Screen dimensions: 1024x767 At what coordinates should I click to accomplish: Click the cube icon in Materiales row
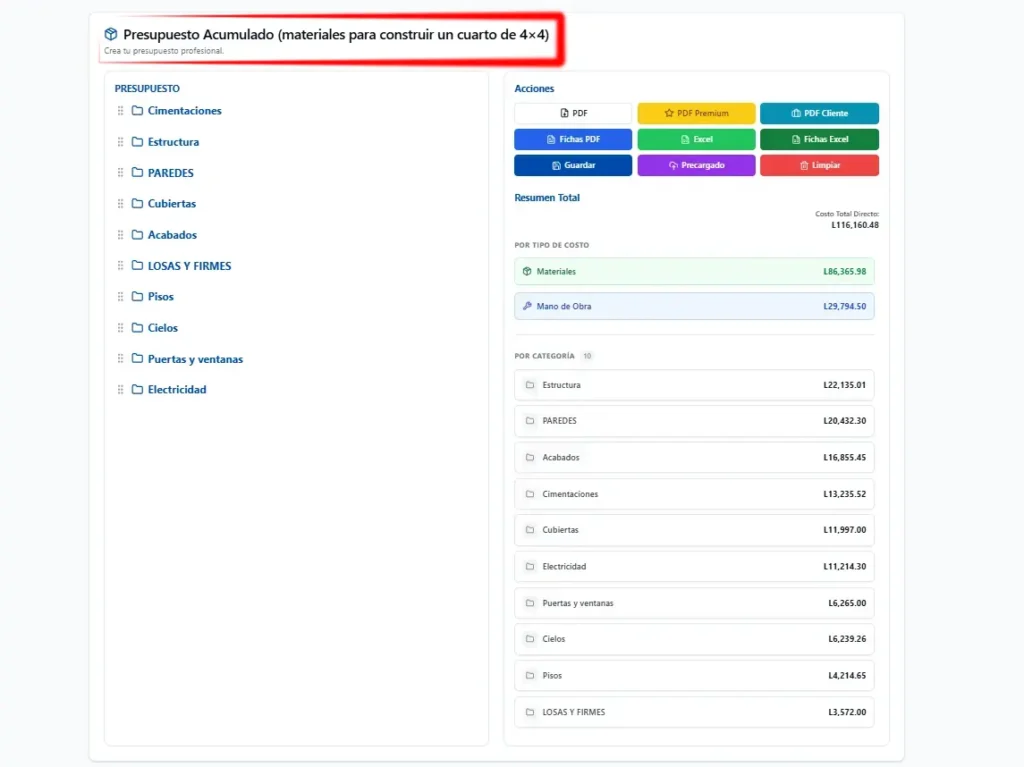coord(527,271)
